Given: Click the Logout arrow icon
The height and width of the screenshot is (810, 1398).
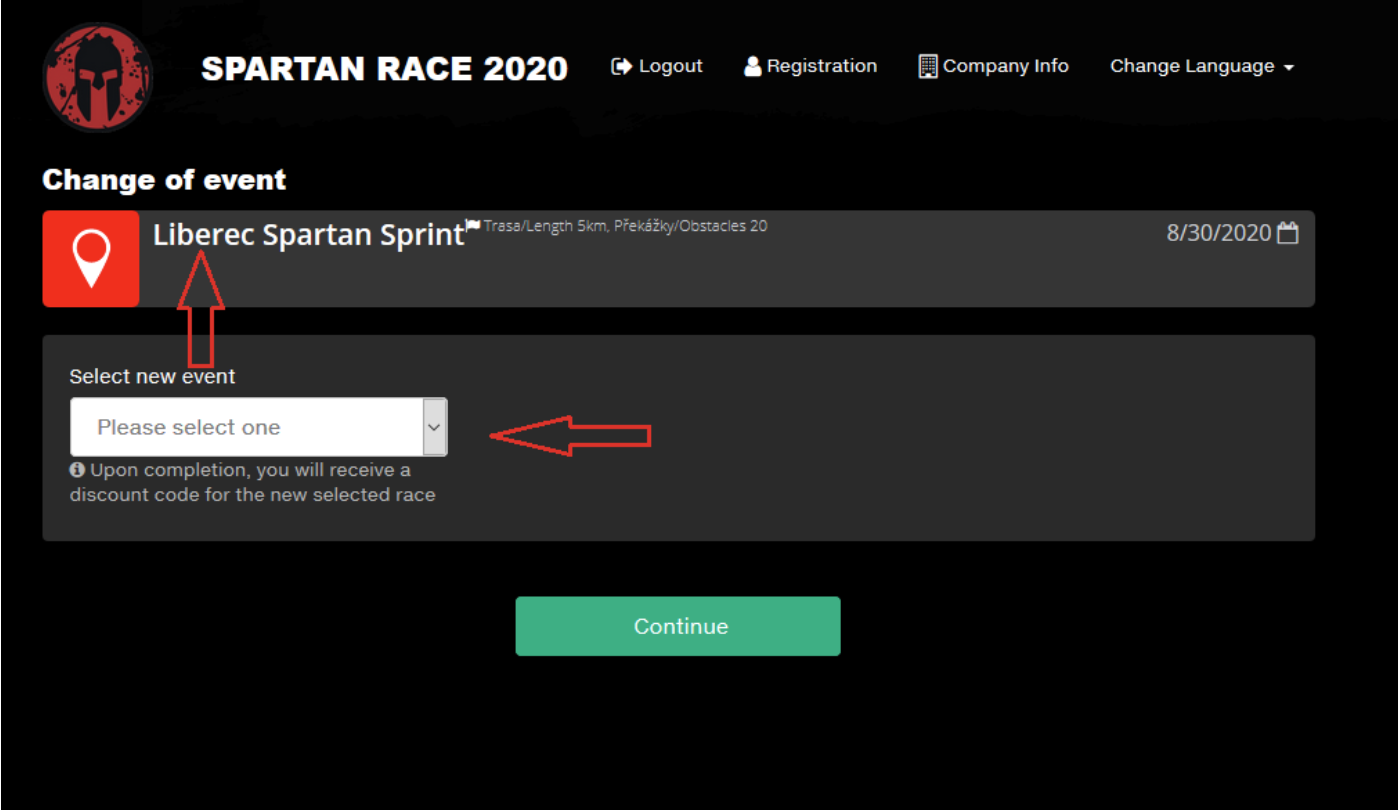Looking at the screenshot, I should coord(621,66).
